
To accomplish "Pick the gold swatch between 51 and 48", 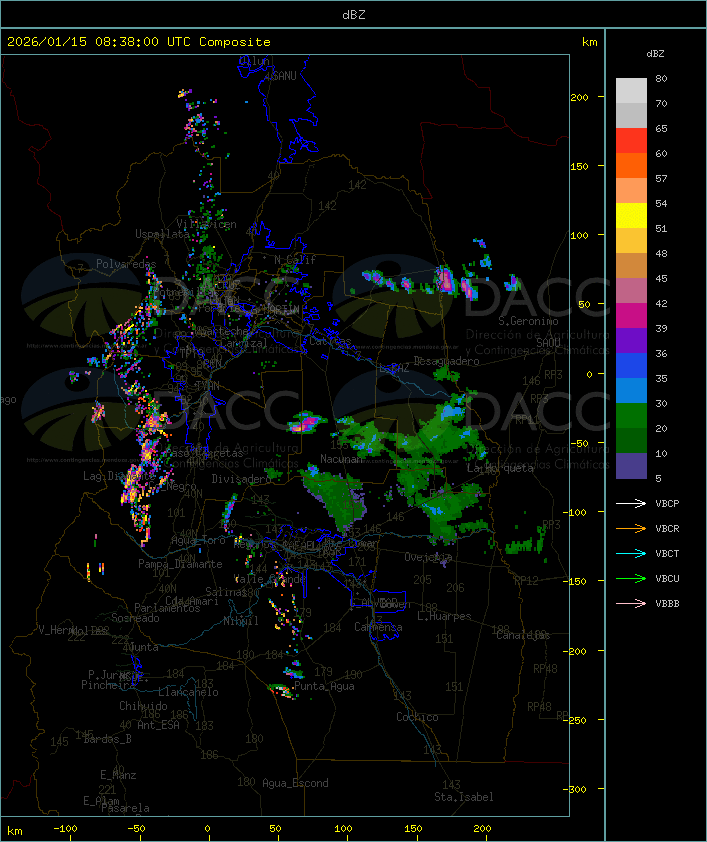I will pyautogui.click(x=631, y=240).
